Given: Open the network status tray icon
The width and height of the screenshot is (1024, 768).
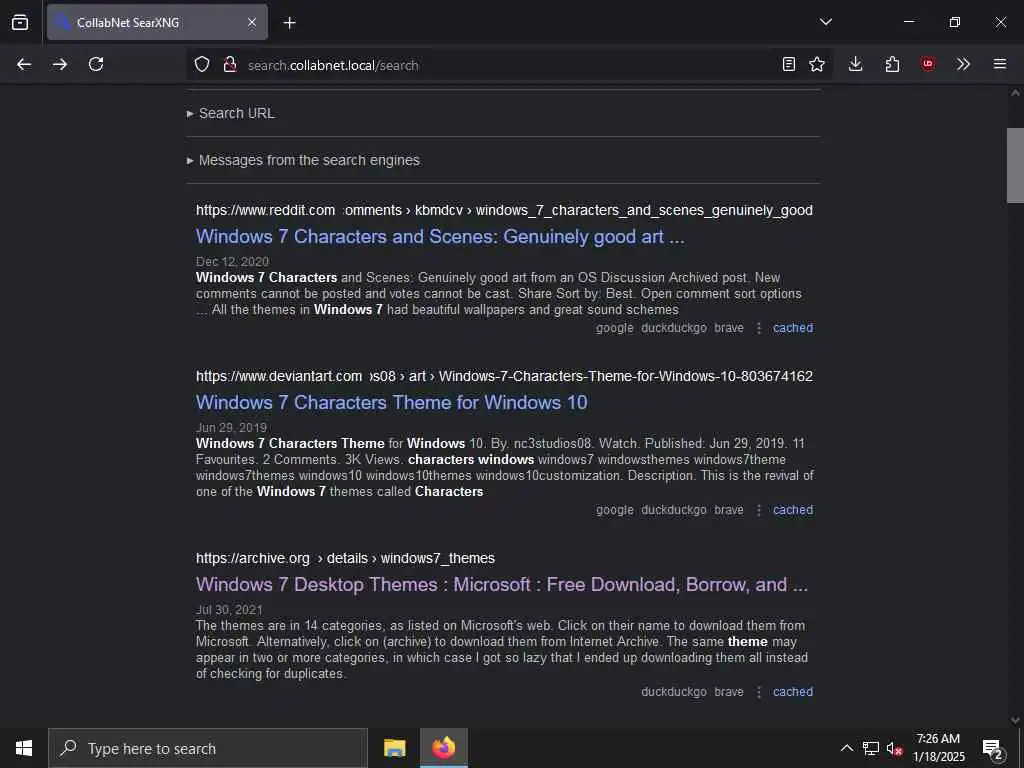Looking at the screenshot, I should [871, 748].
